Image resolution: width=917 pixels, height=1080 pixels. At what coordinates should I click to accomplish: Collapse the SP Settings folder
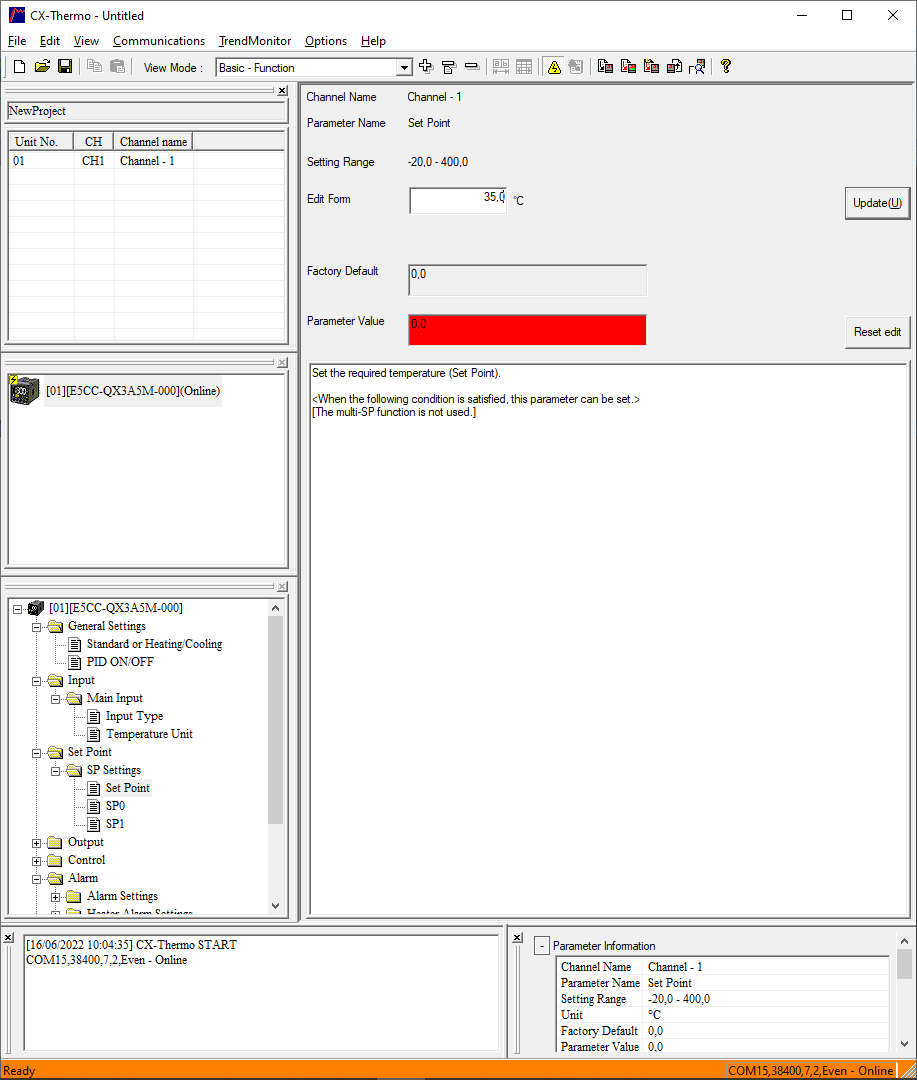(56, 771)
